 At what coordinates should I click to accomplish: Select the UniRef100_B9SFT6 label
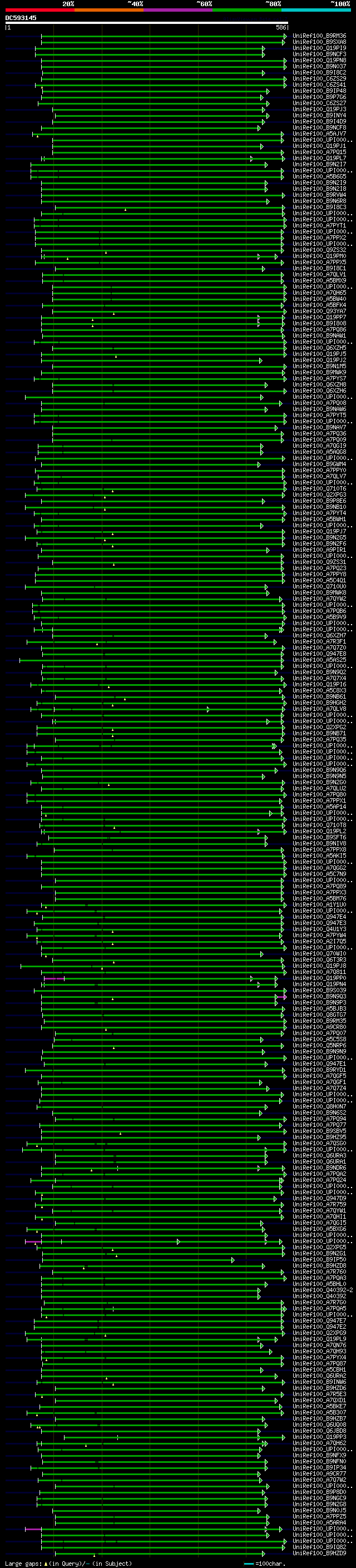pos(319,838)
